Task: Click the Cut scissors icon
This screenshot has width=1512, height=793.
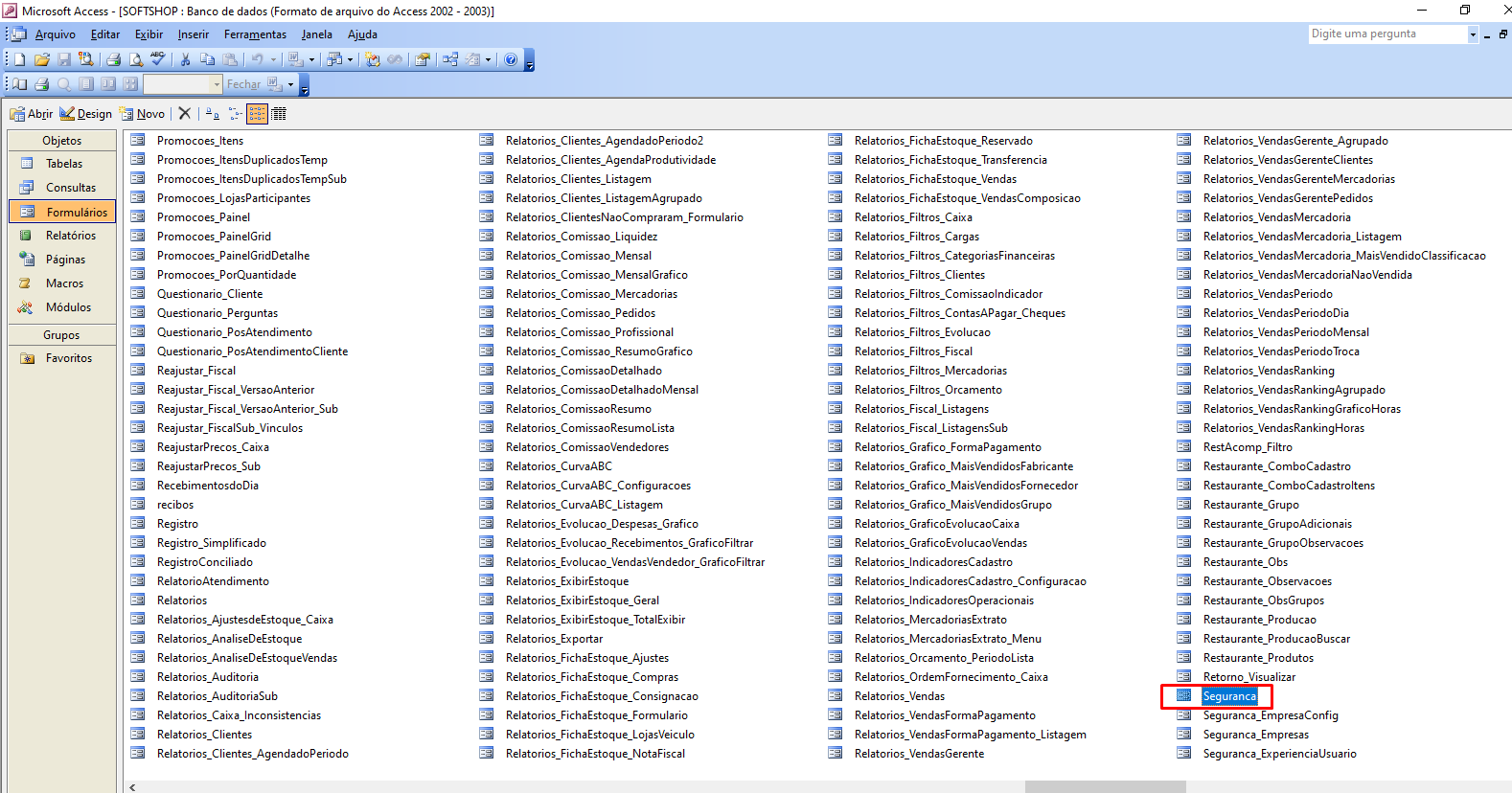Action: tap(186, 59)
